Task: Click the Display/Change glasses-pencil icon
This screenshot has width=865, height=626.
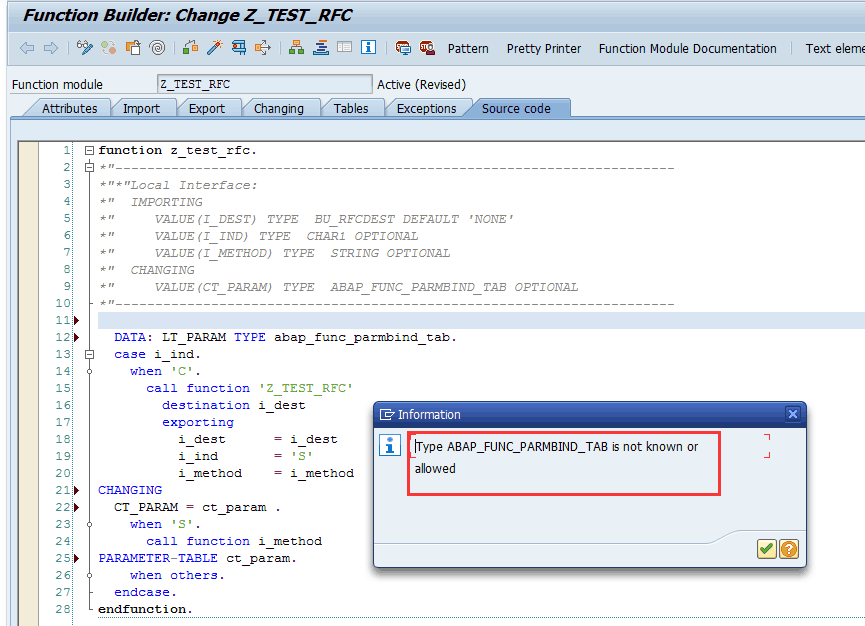Action: (x=85, y=48)
